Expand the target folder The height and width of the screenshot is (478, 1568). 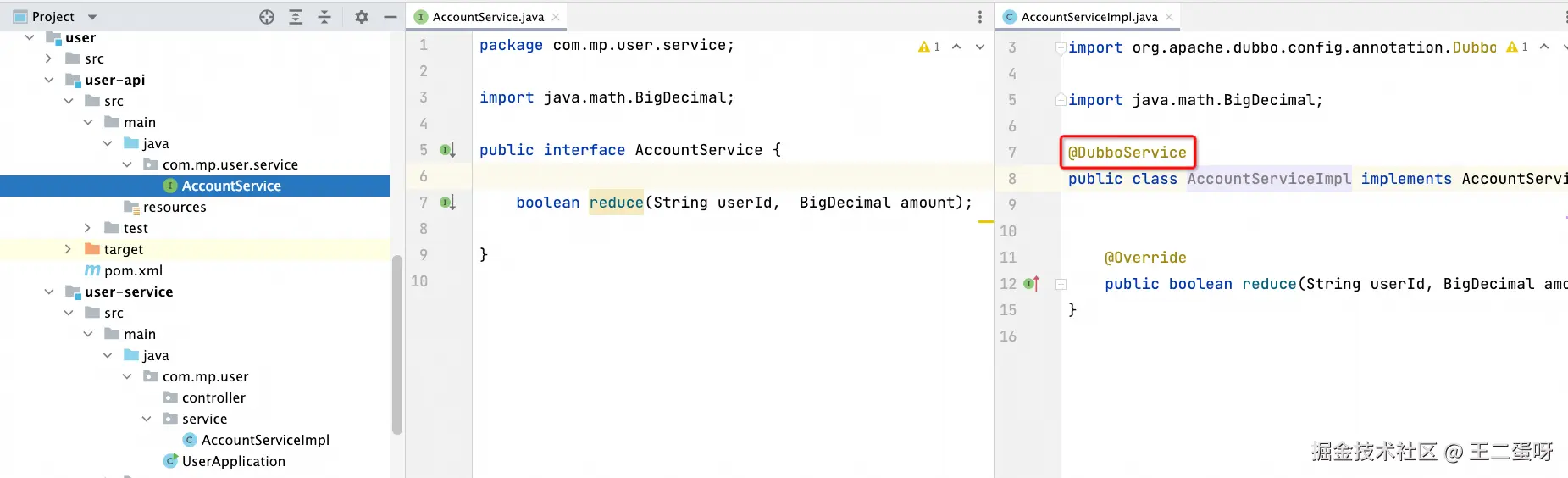[x=69, y=249]
